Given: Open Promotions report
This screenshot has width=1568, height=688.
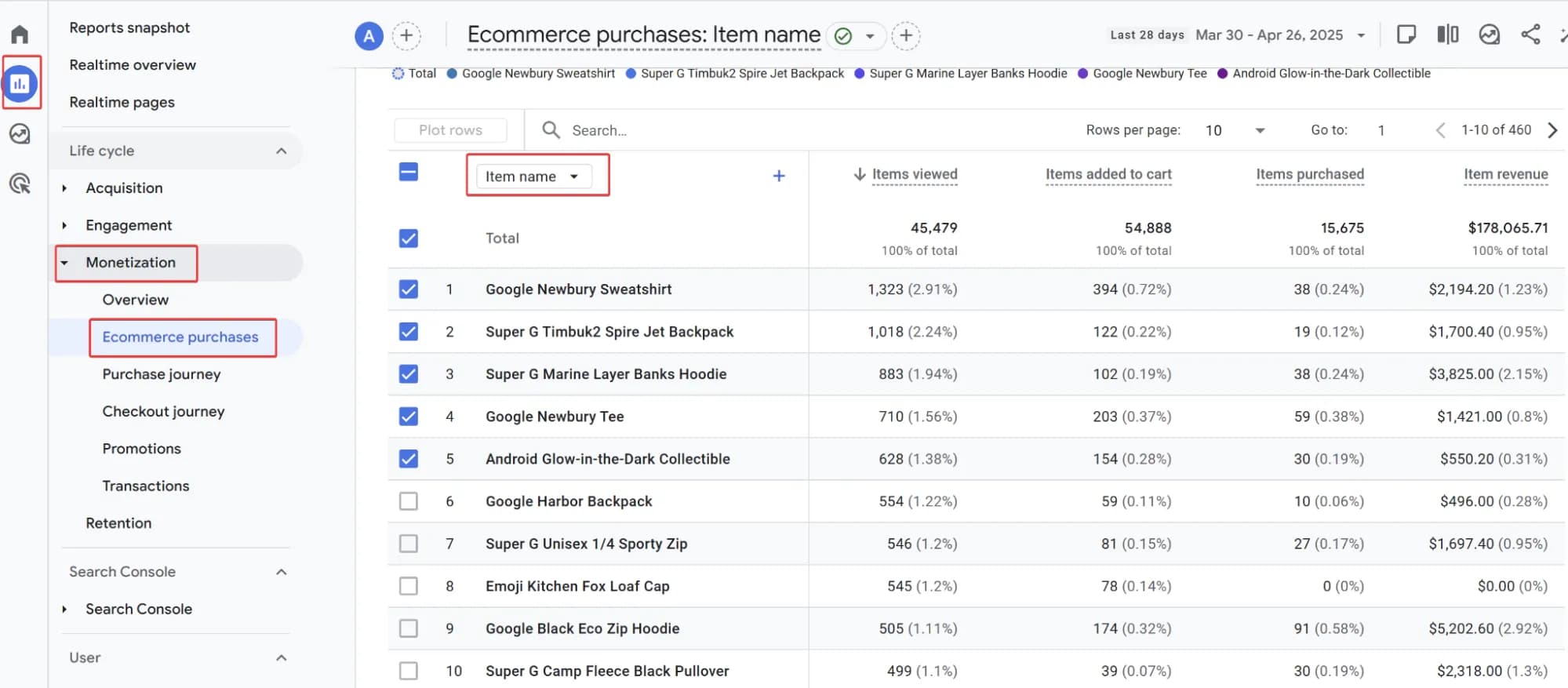Looking at the screenshot, I should point(141,449).
